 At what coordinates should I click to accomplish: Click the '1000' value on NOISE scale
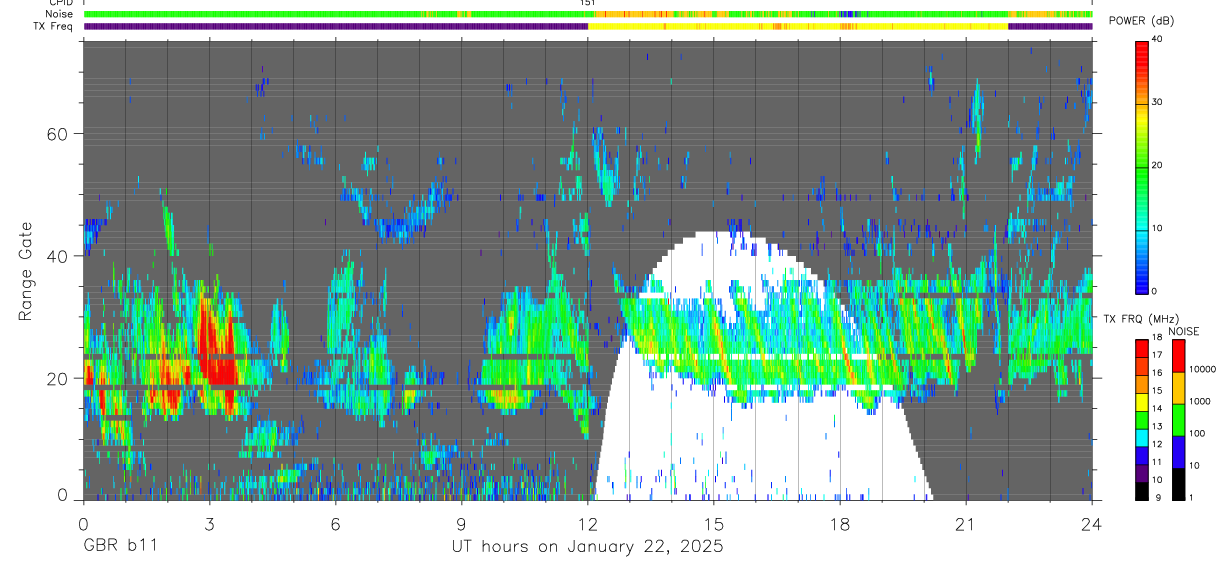click(x=1201, y=402)
